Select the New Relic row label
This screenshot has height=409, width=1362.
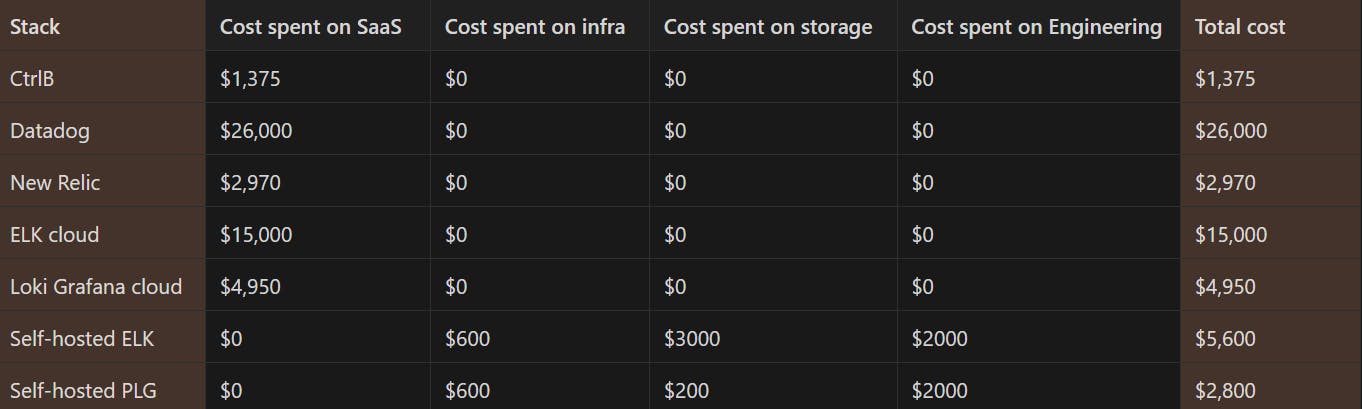point(55,183)
